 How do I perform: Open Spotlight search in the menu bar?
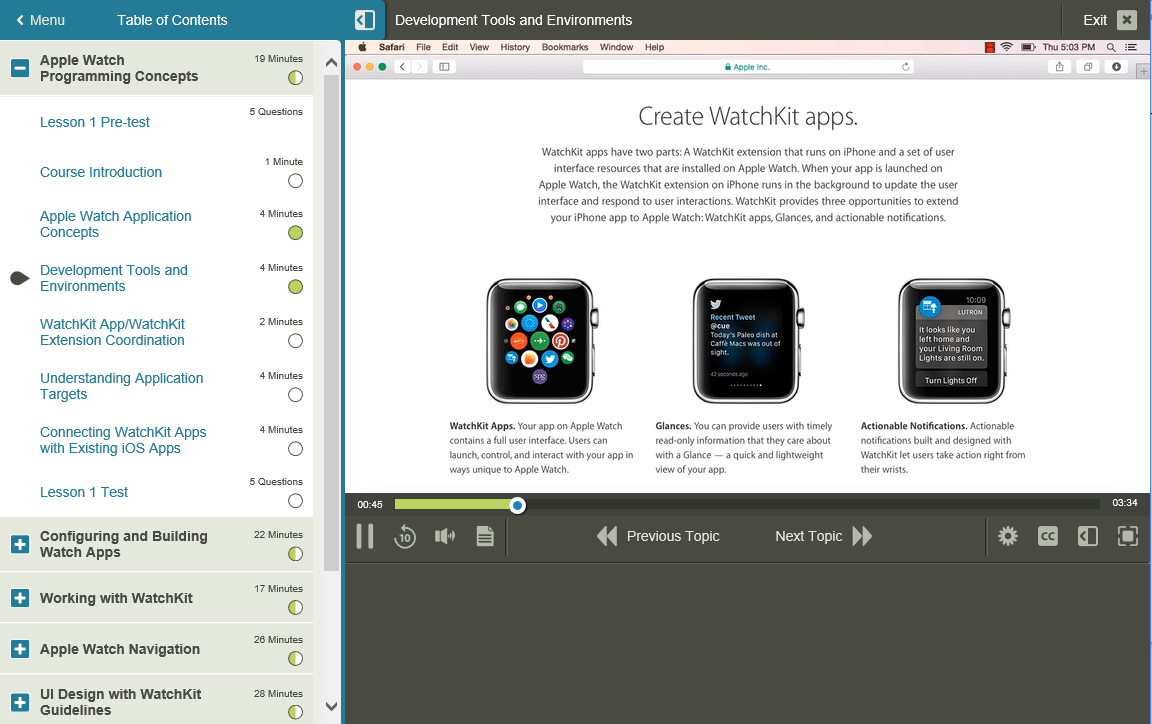point(1111,46)
